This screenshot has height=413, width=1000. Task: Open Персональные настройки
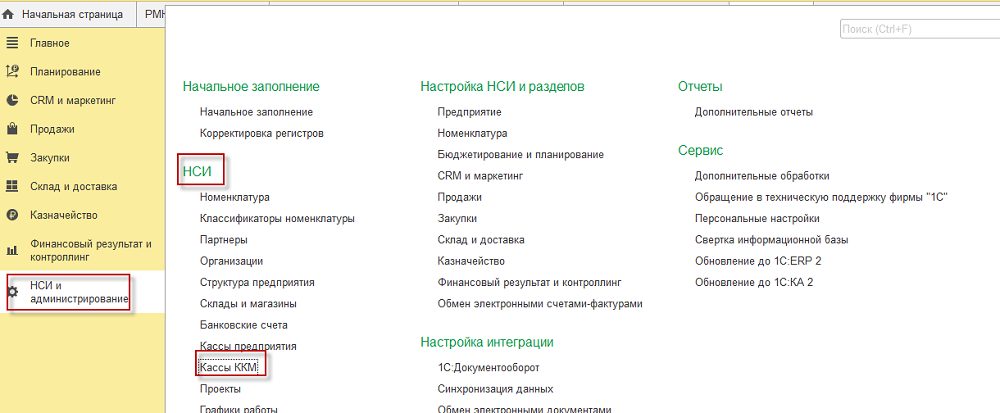click(757, 219)
